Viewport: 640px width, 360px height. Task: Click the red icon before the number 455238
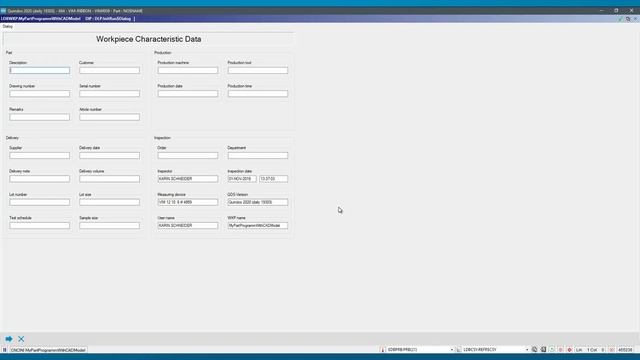coord(611,349)
